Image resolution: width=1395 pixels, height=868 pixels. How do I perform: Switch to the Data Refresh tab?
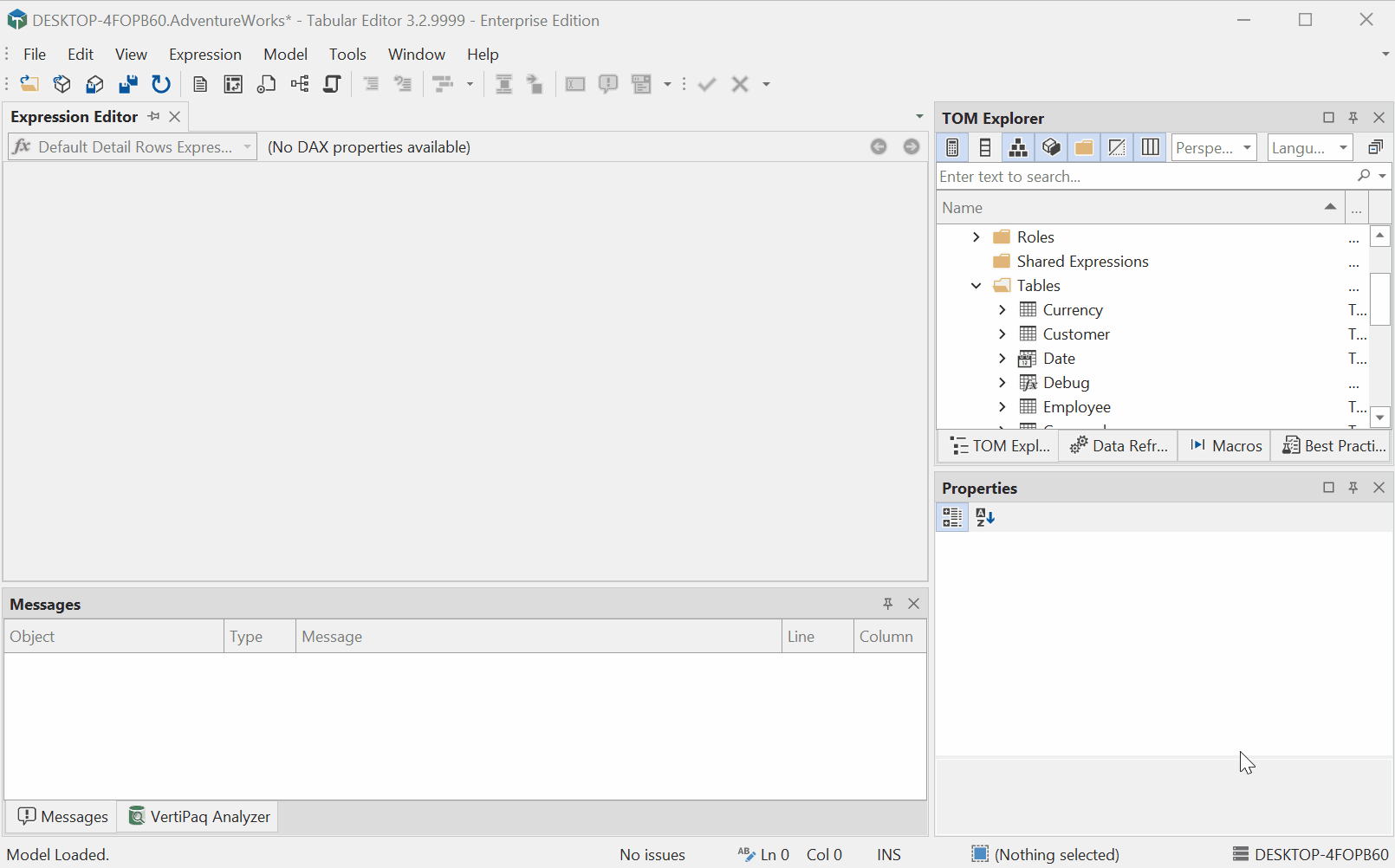(x=1119, y=446)
